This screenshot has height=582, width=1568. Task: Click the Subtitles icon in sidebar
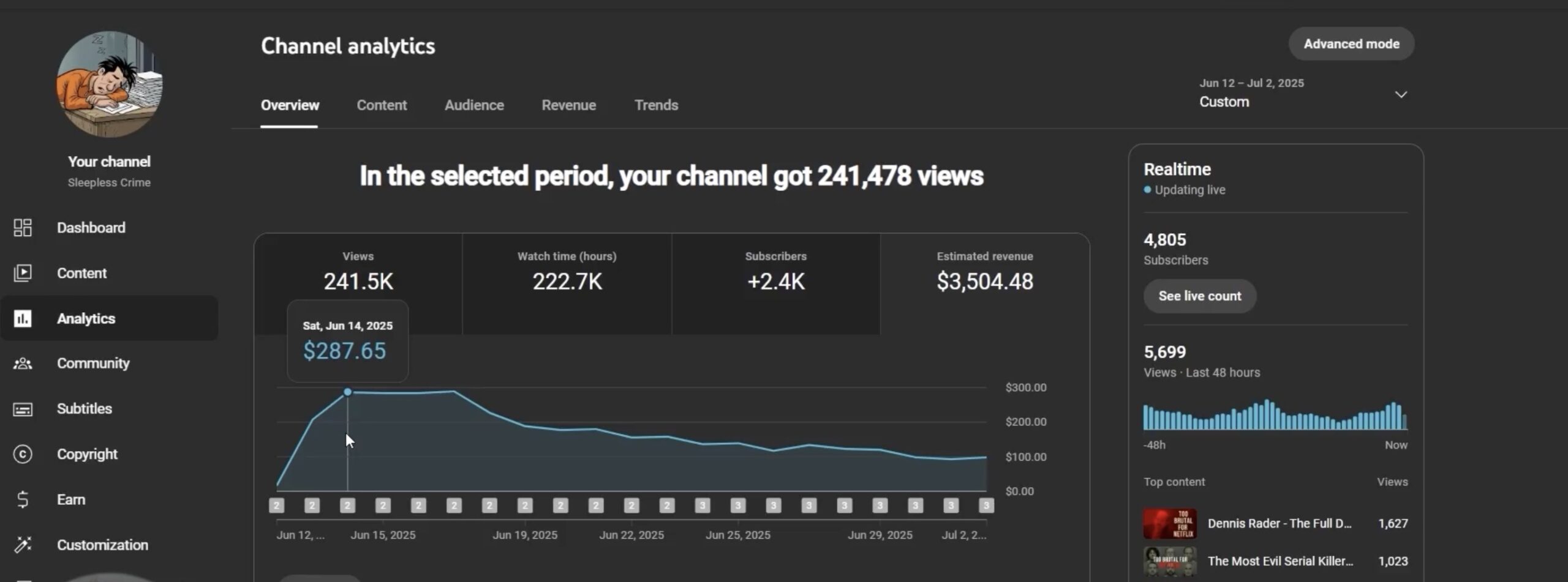pyautogui.click(x=23, y=409)
